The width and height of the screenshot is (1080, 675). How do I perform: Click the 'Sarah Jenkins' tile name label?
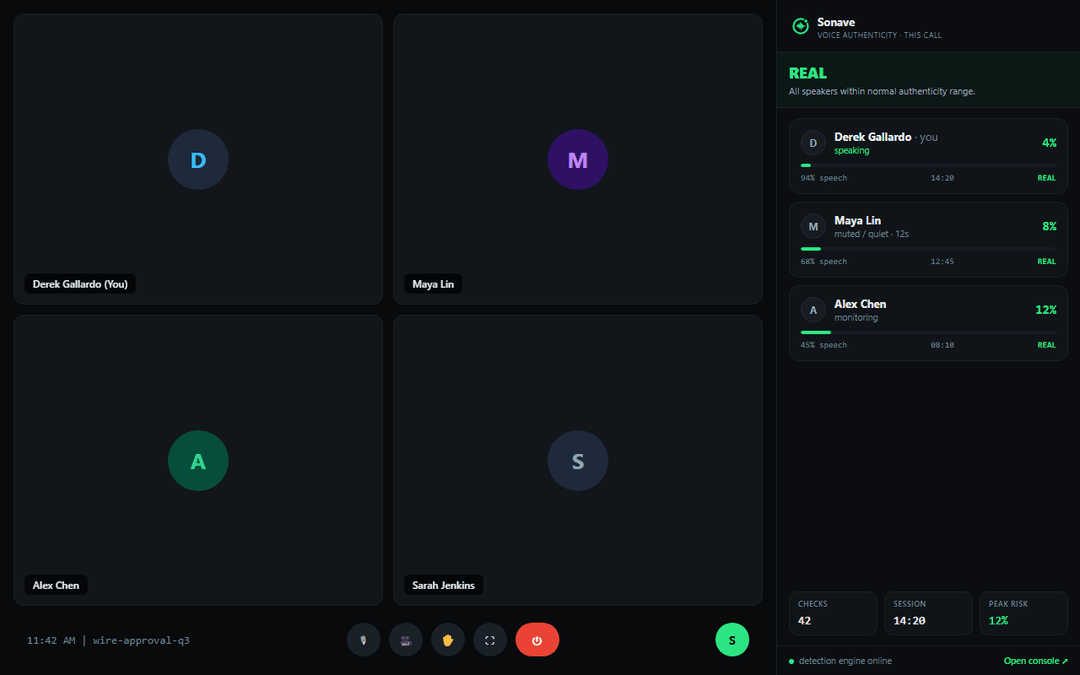point(444,585)
